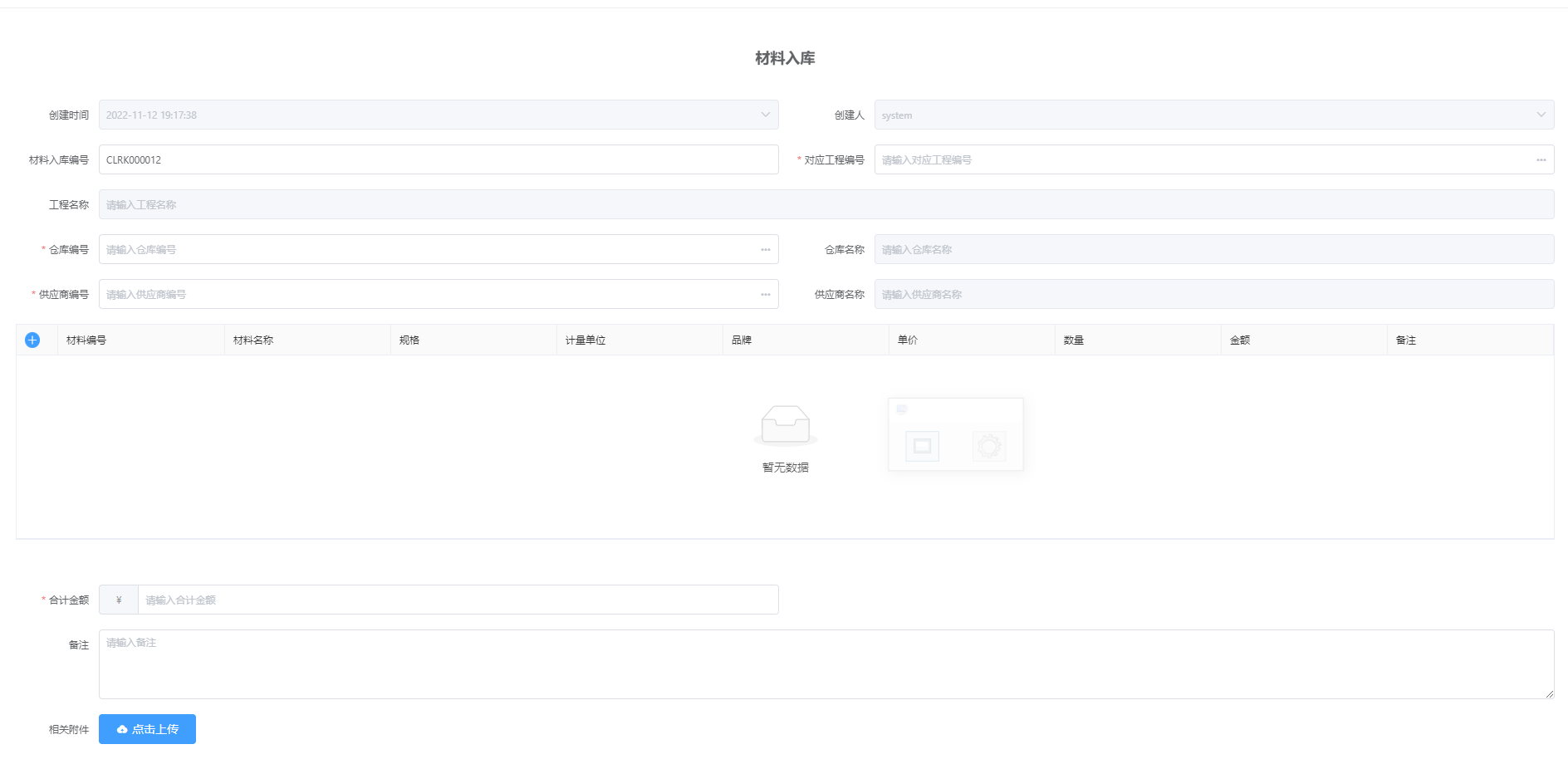Focus the 对应工程编号 input field

point(1214,159)
